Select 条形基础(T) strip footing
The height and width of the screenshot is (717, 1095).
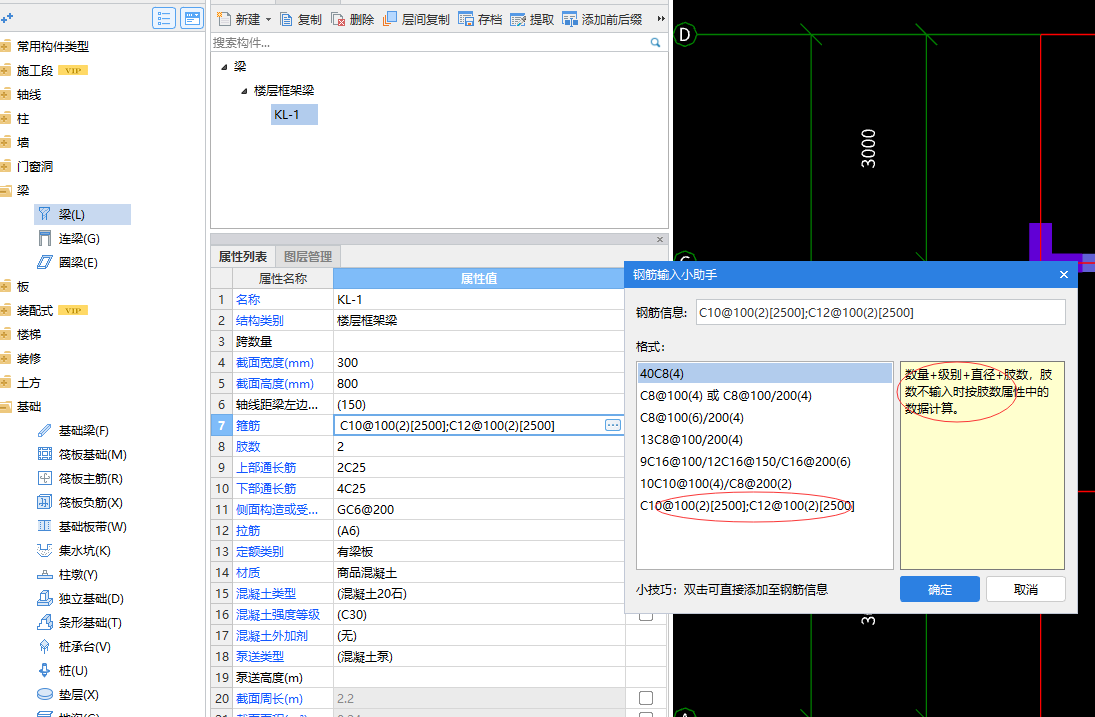80,623
